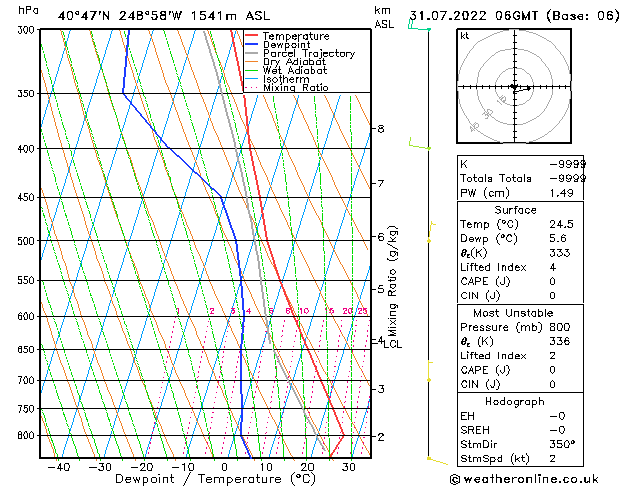Click the yellow wind barb at the chart bottom
This screenshot has width=629, height=486.
436,459
